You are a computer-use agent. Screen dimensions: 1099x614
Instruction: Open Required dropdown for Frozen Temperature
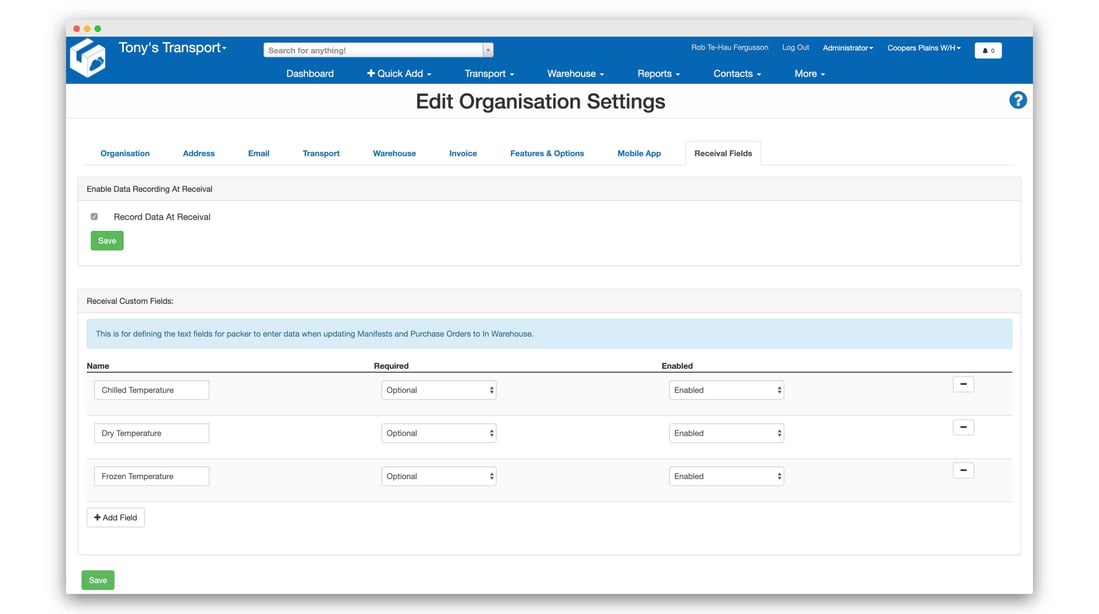click(x=438, y=476)
